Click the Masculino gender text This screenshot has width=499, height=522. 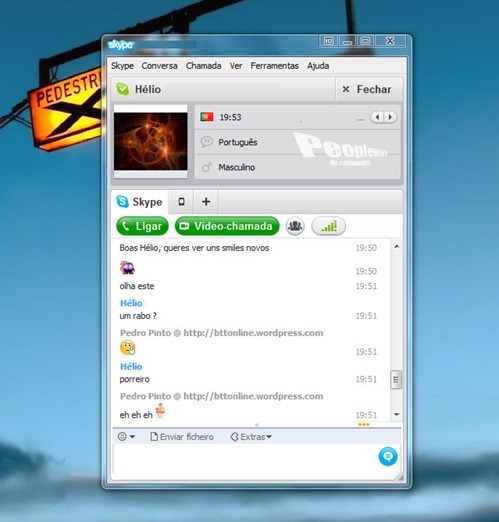(237, 167)
